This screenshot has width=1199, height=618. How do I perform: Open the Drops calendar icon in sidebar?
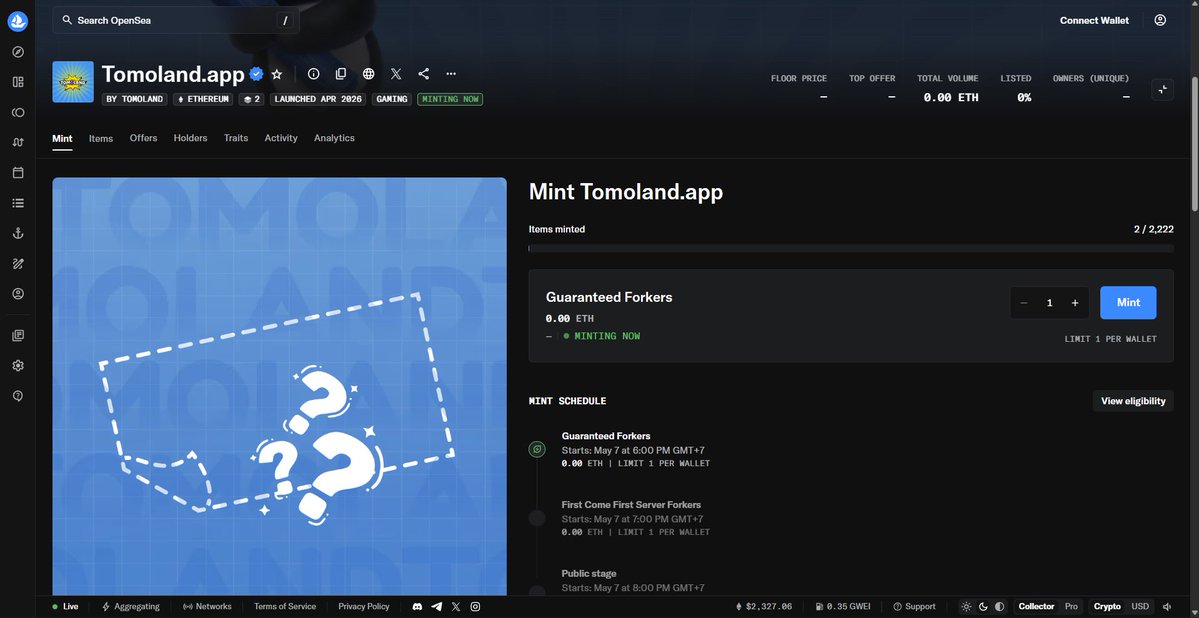[x=18, y=173]
